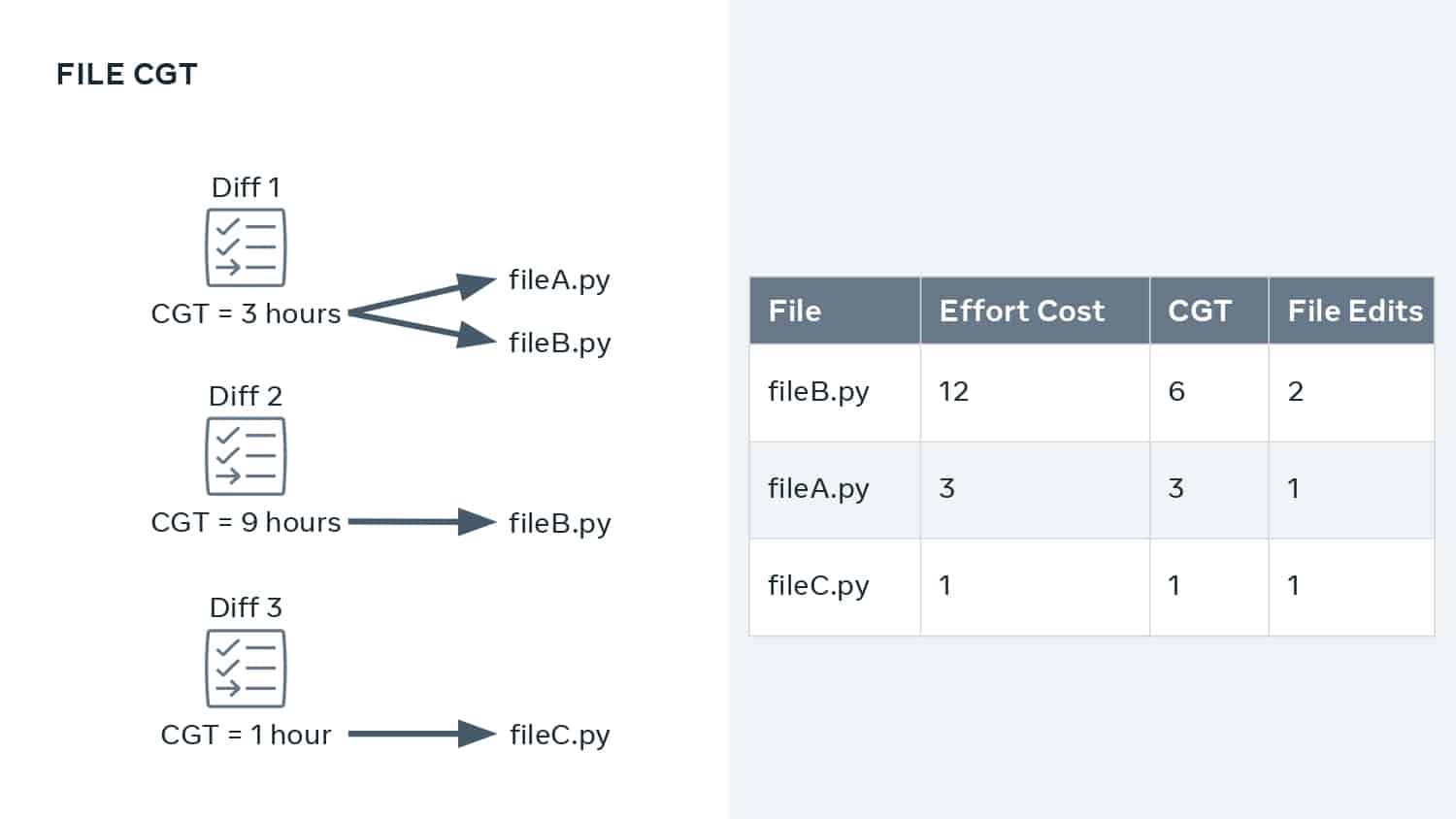Select the File column header

coord(835,311)
